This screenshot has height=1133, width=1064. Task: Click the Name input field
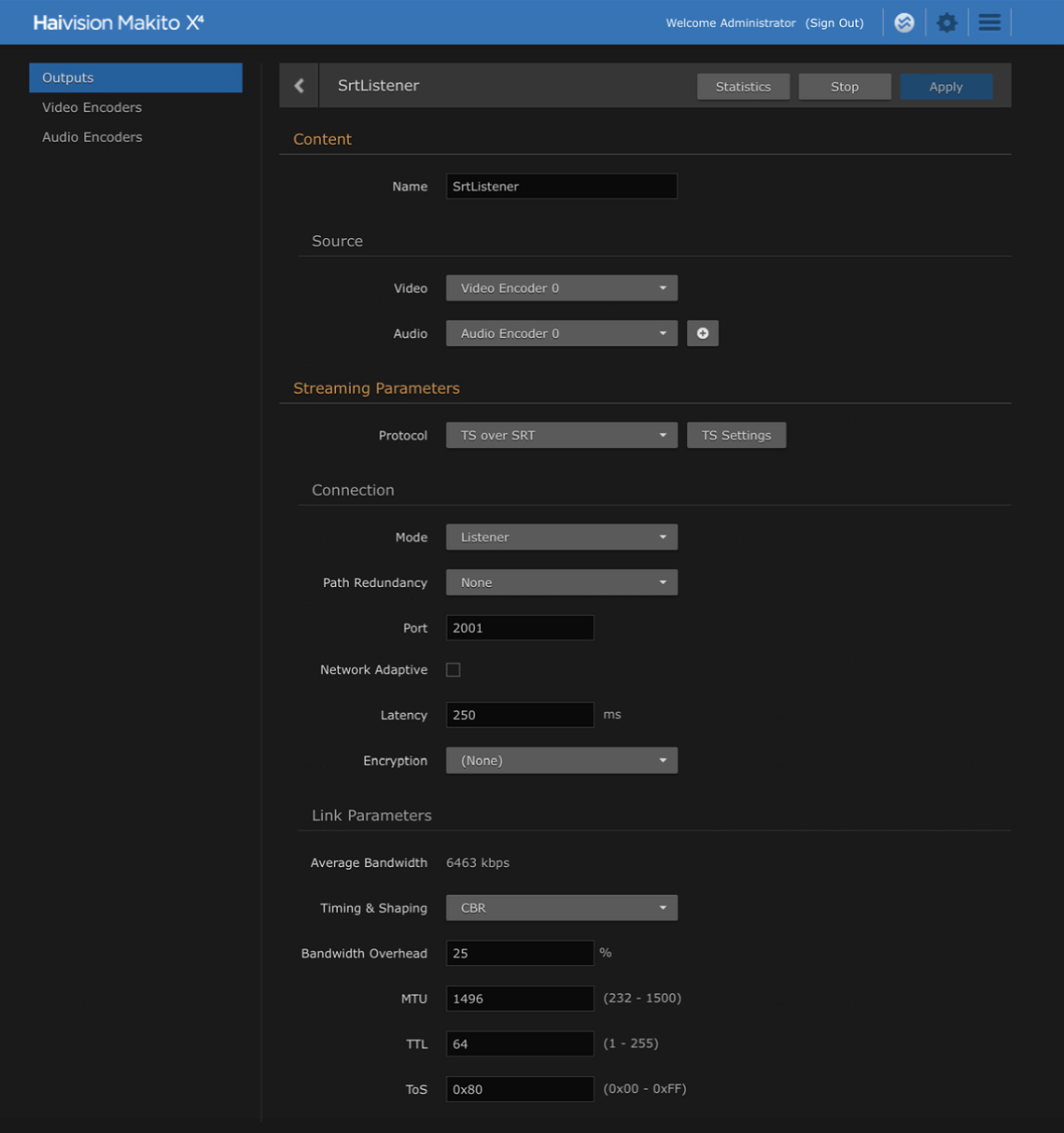pyautogui.click(x=562, y=186)
